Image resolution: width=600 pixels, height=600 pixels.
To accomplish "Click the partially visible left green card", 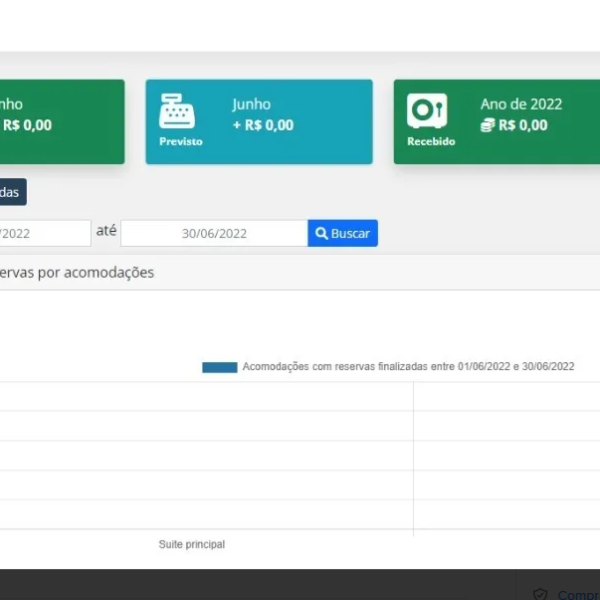I will click(60, 121).
